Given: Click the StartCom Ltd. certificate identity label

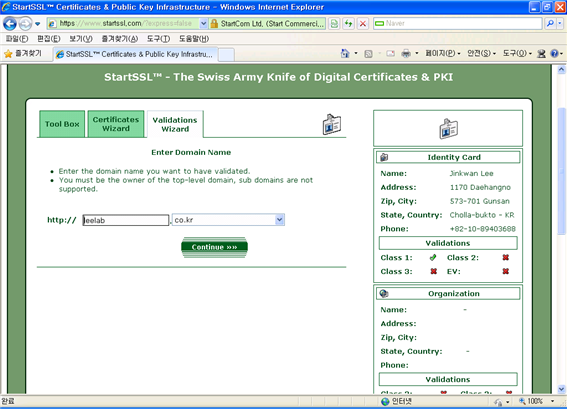Looking at the screenshot, I should [x=272, y=24].
